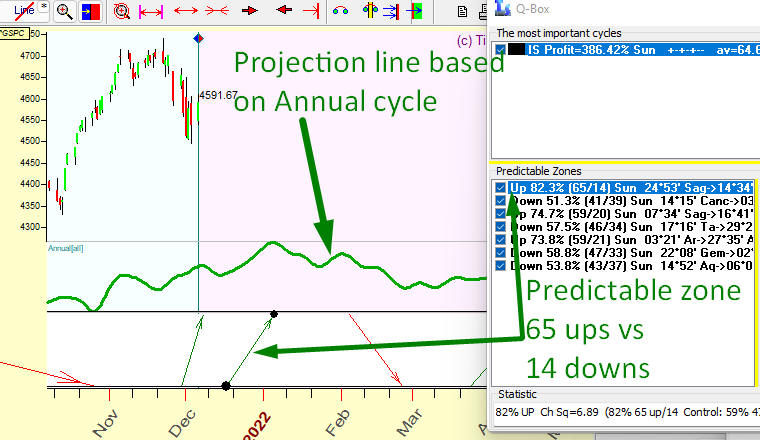The width and height of the screenshot is (760, 440).
Task: Click the red right-pointing shift arrow
Action: click(250, 10)
